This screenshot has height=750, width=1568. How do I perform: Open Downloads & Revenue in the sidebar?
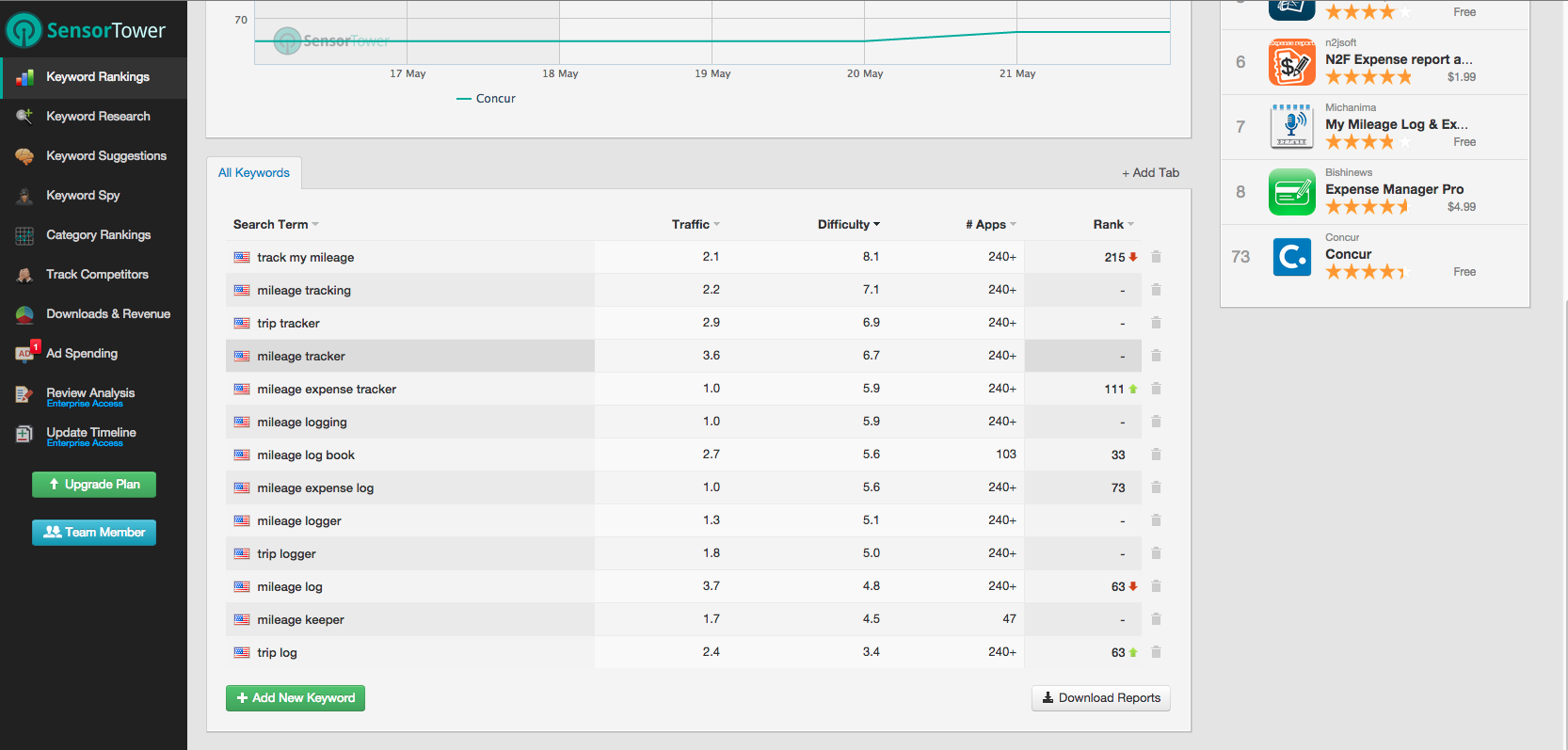(108, 314)
